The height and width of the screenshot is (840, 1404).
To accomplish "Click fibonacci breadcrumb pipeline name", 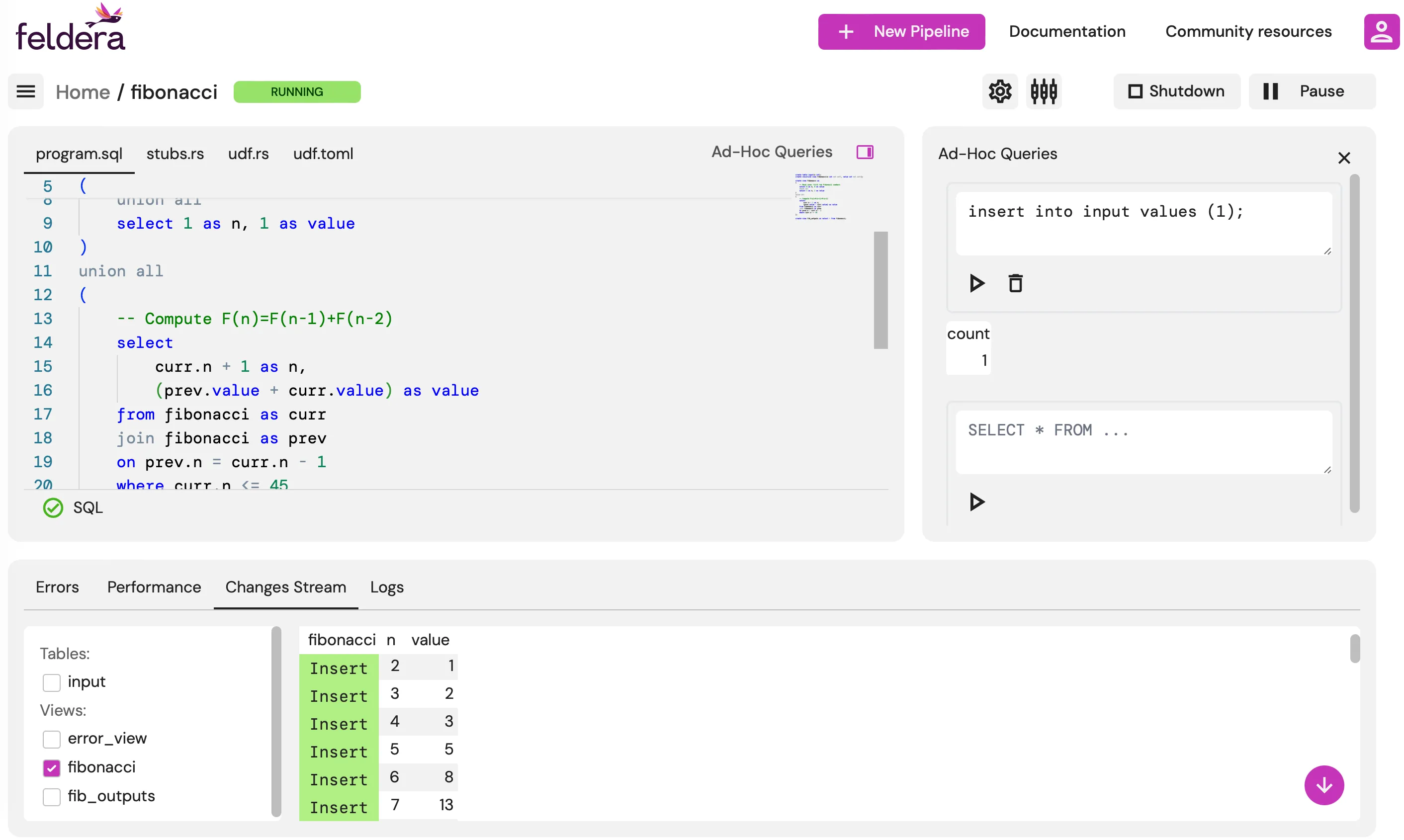I will [x=174, y=91].
